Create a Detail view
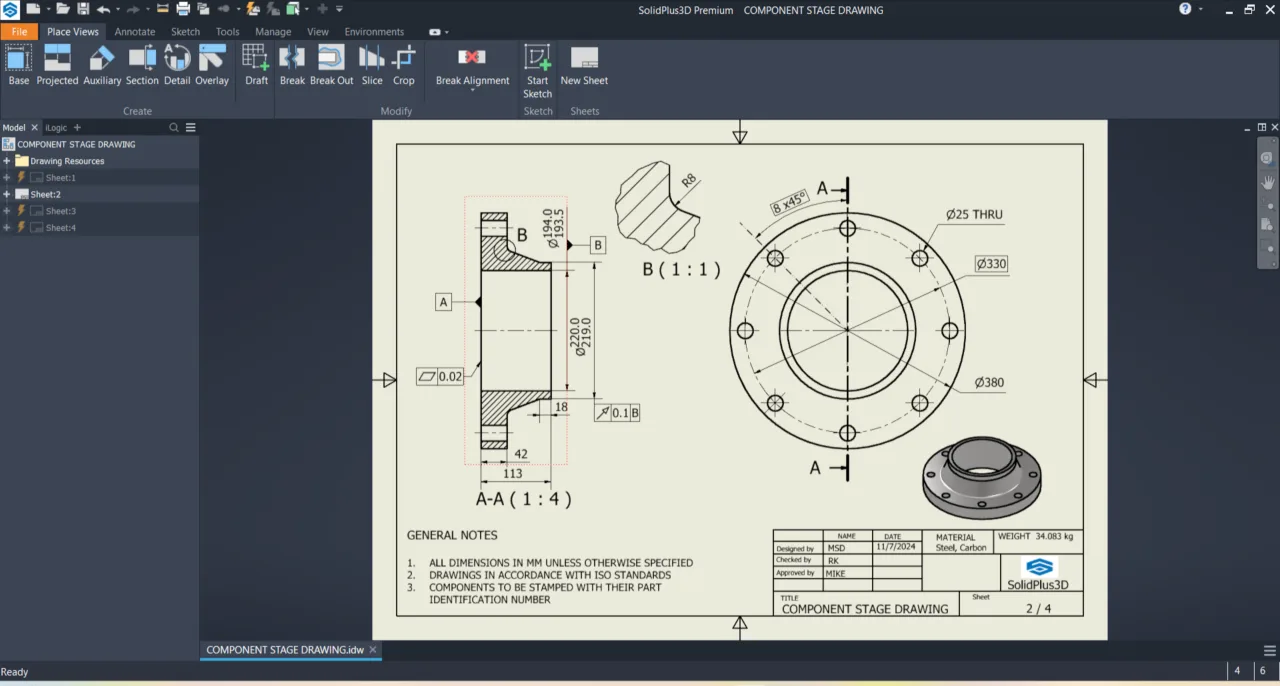This screenshot has height=686, width=1280. 177,65
